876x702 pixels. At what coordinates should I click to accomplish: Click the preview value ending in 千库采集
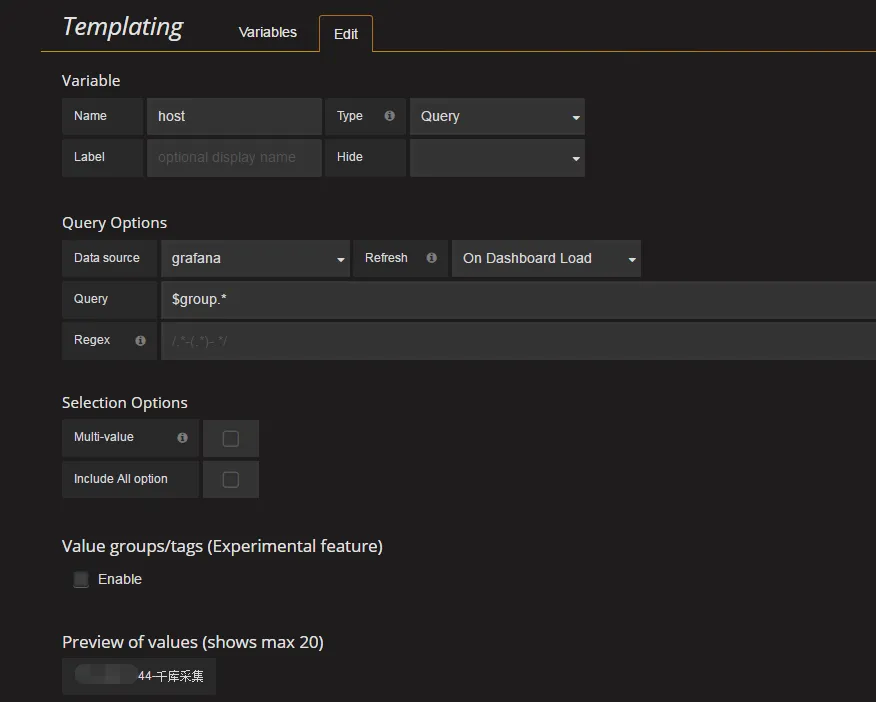(140, 677)
